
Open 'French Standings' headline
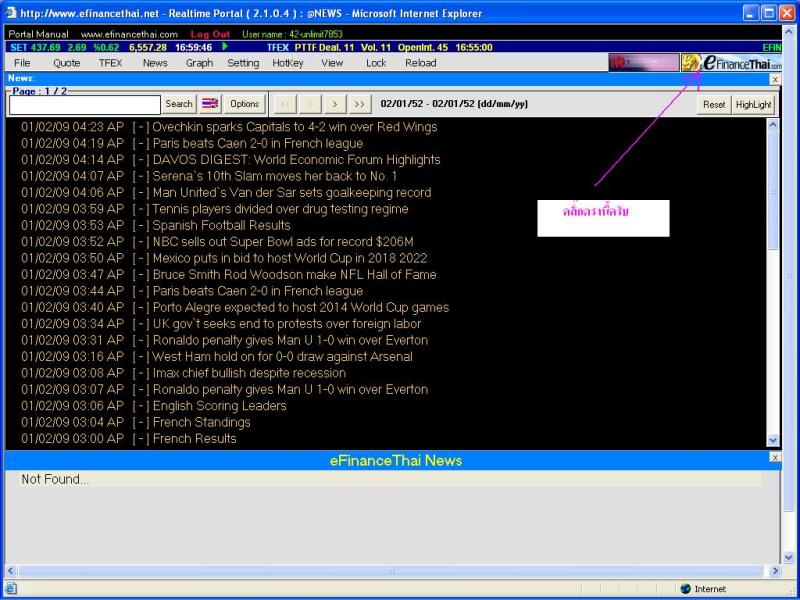point(202,422)
